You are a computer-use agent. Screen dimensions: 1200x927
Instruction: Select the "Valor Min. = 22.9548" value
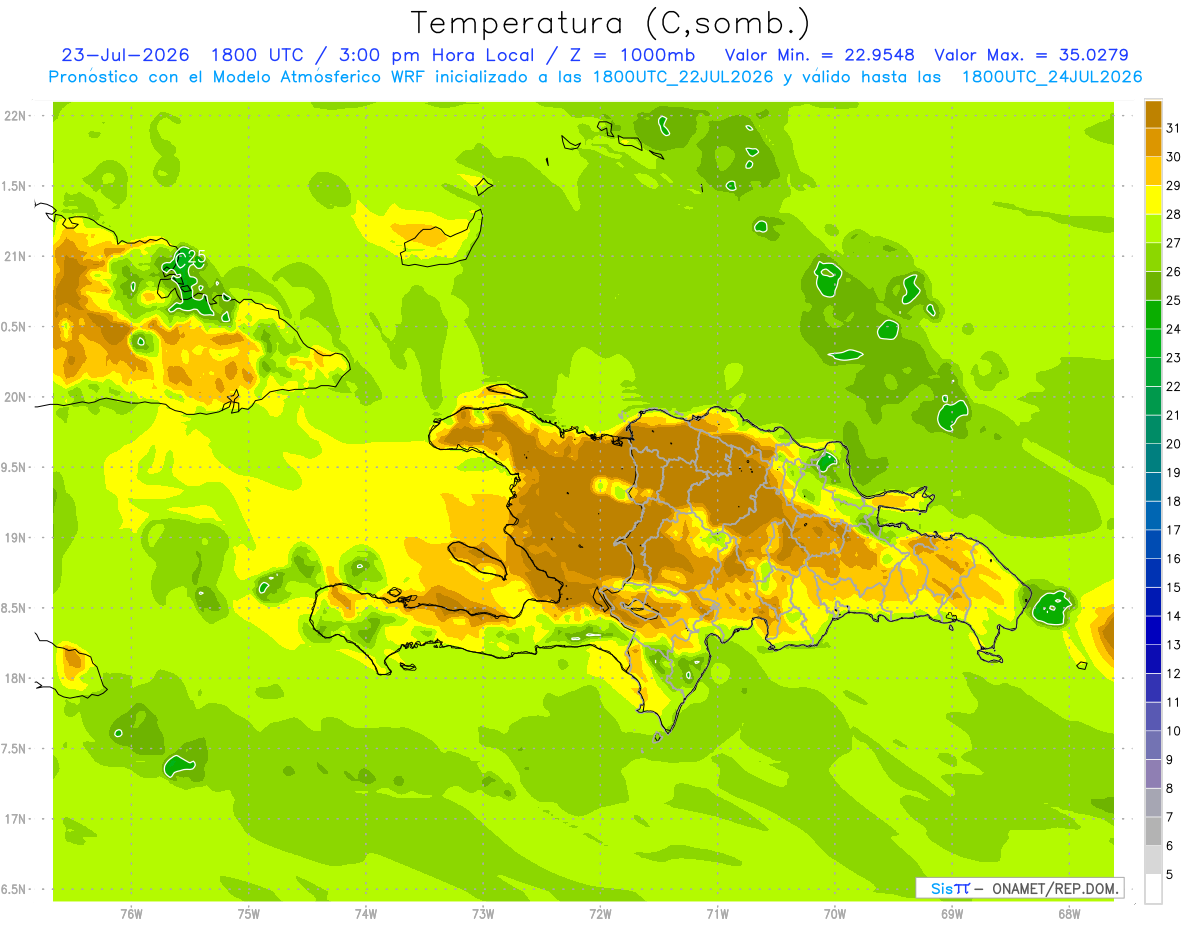[x=821, y=55]
